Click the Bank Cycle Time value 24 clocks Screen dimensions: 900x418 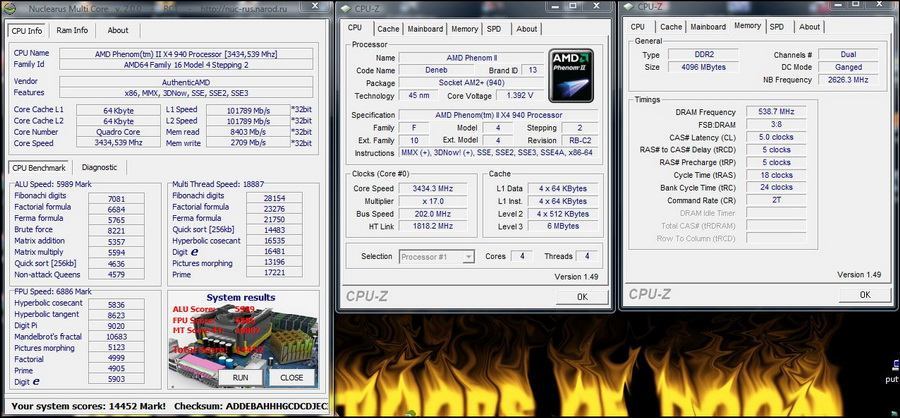click(x=776, y=188)
